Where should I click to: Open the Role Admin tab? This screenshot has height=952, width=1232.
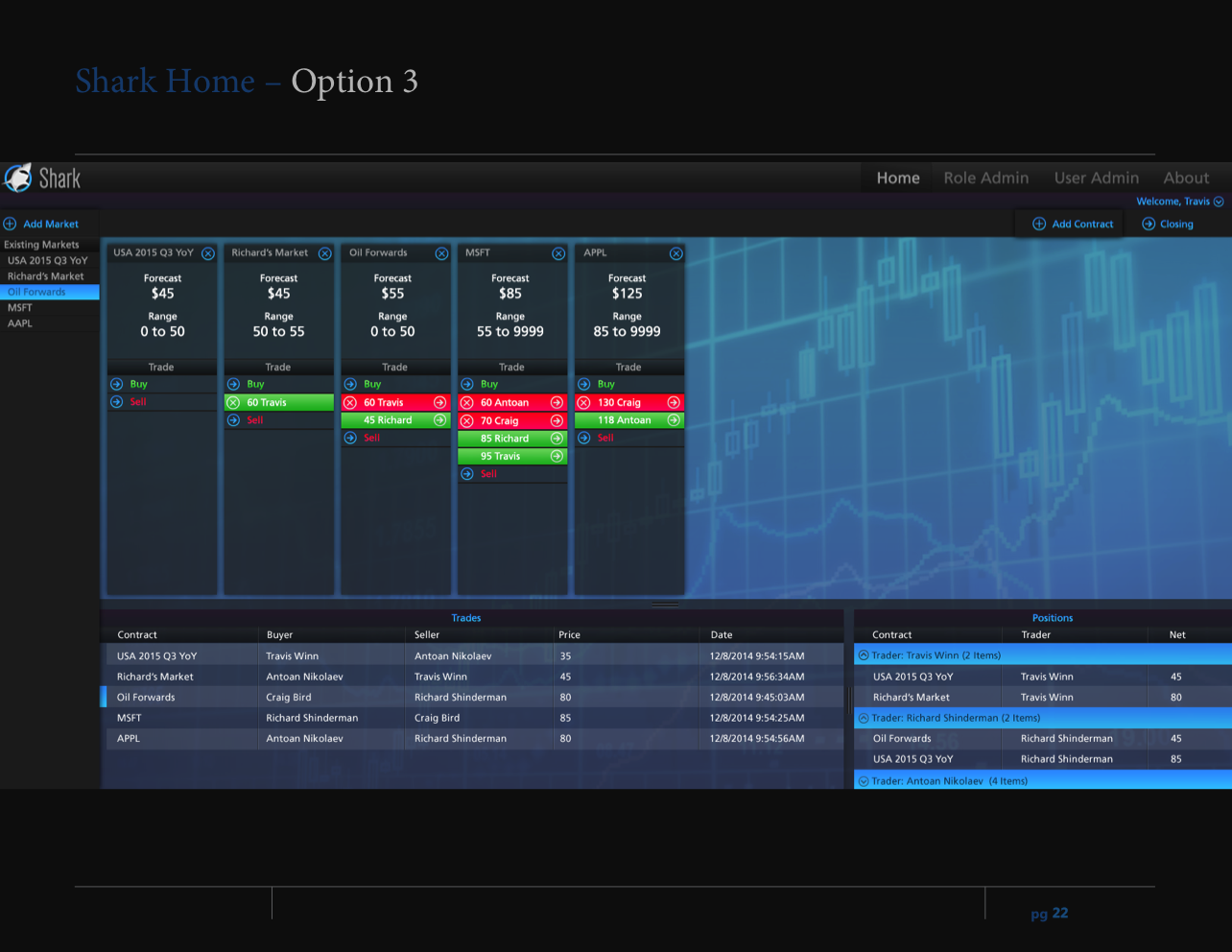(x=985, y=178)
